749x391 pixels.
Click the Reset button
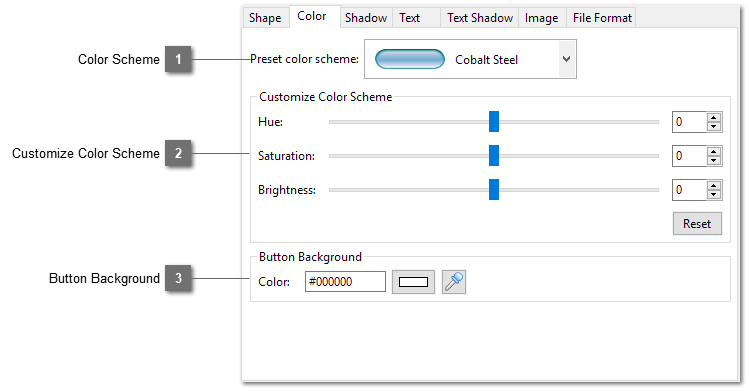tap(697, 223)
